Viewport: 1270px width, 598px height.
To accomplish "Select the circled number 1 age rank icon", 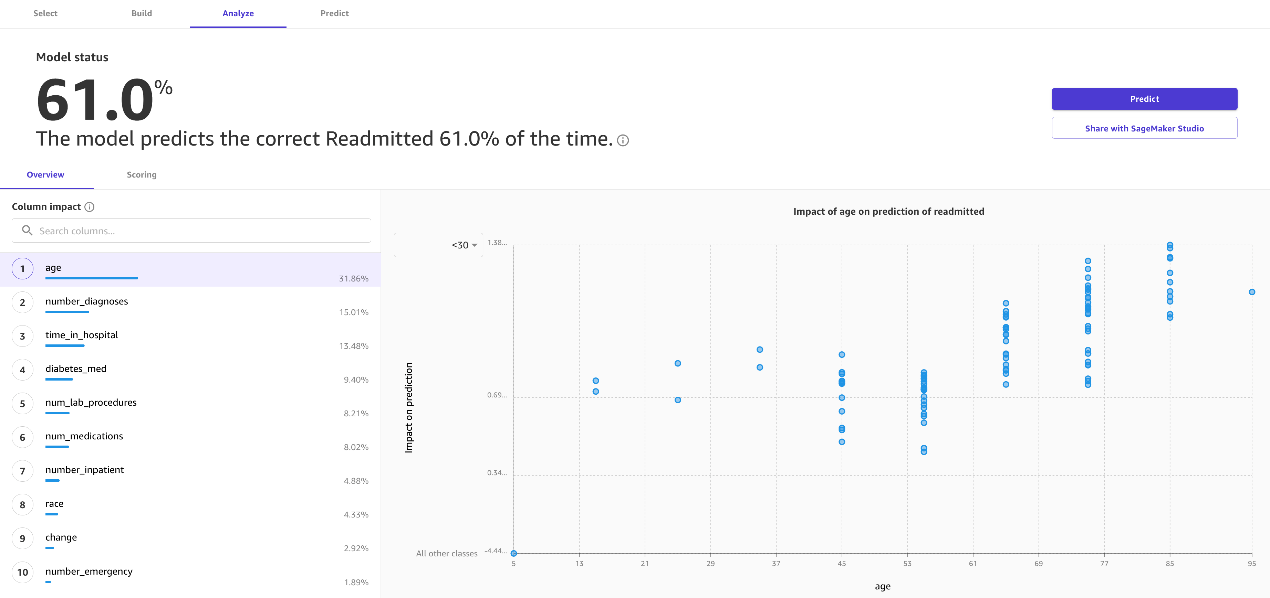I will [22, 269].
